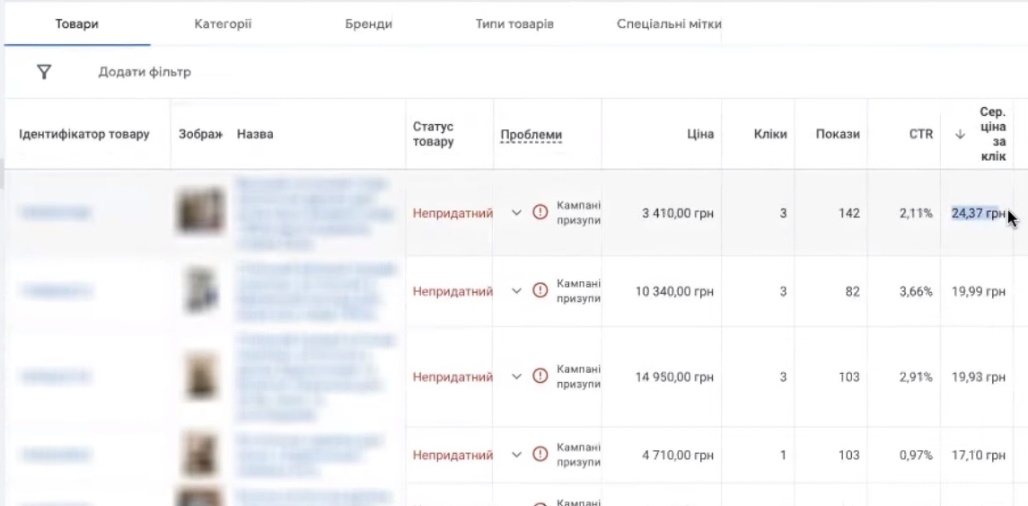Open the Бренди tab
The height and width of the screenshot is (506, 1028).
pyautogui.click(x=368, y=24)
